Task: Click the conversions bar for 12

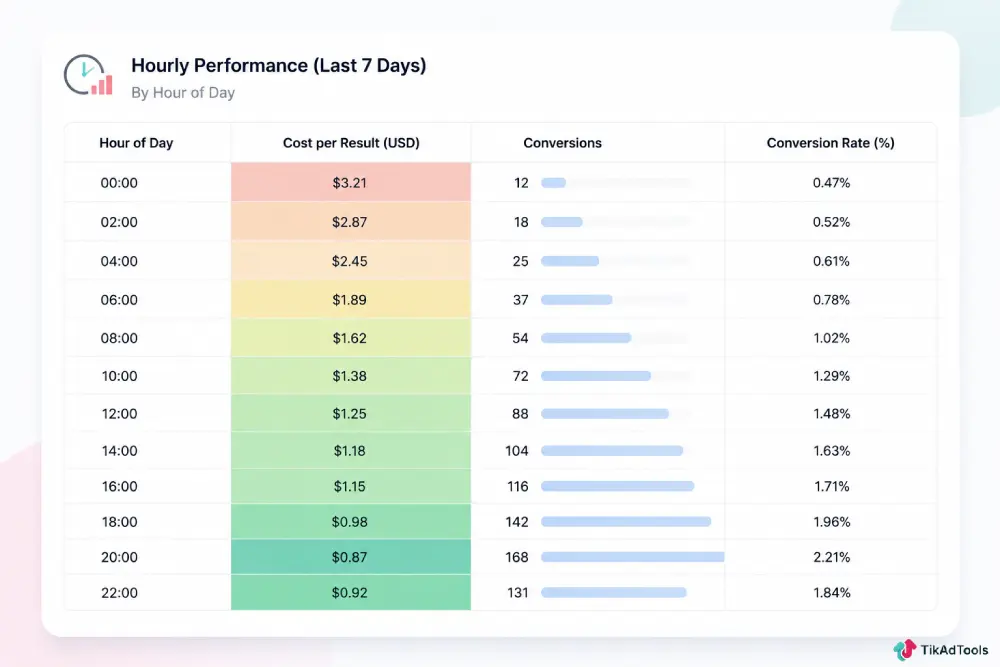Action: [x=554, y=183]
